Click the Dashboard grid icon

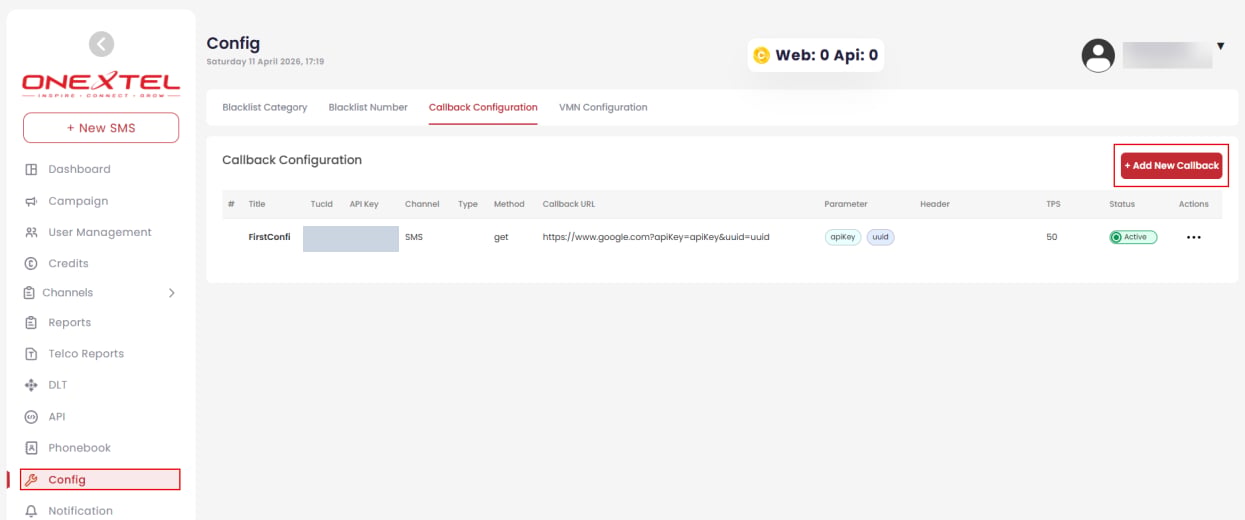31,170
